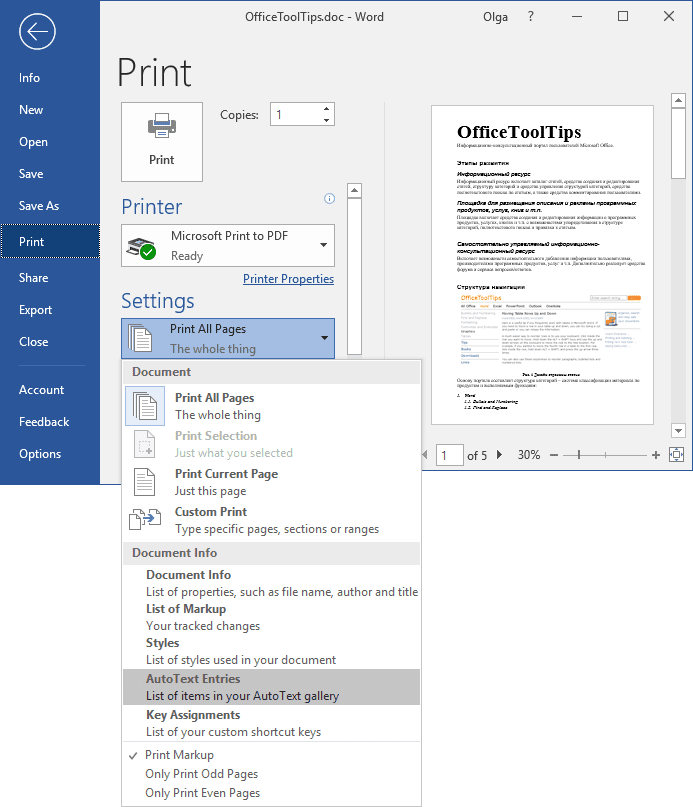Click the current page number field
Image resolution: width=693 pixels, height=807 pixels.
click(449, 455)
